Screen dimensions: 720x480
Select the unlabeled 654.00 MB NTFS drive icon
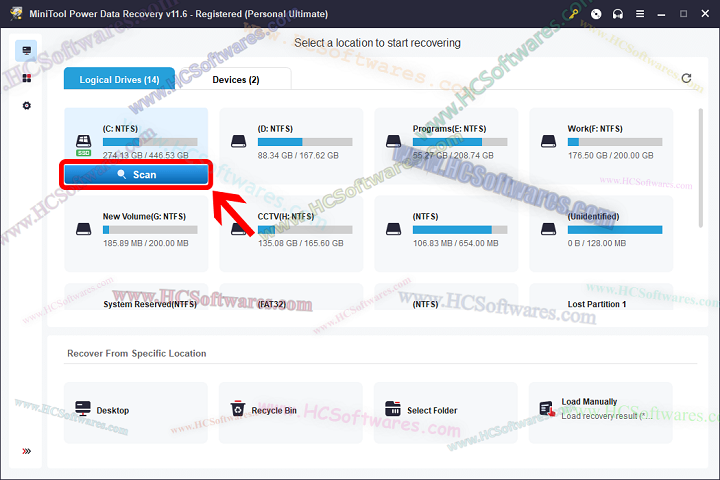coord(394,229)
